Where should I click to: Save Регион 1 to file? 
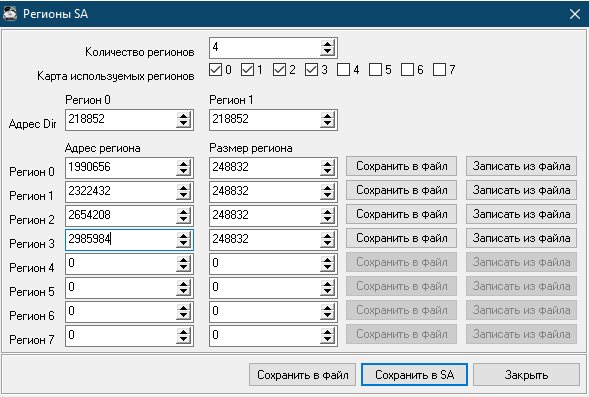(x=401, y=190)
